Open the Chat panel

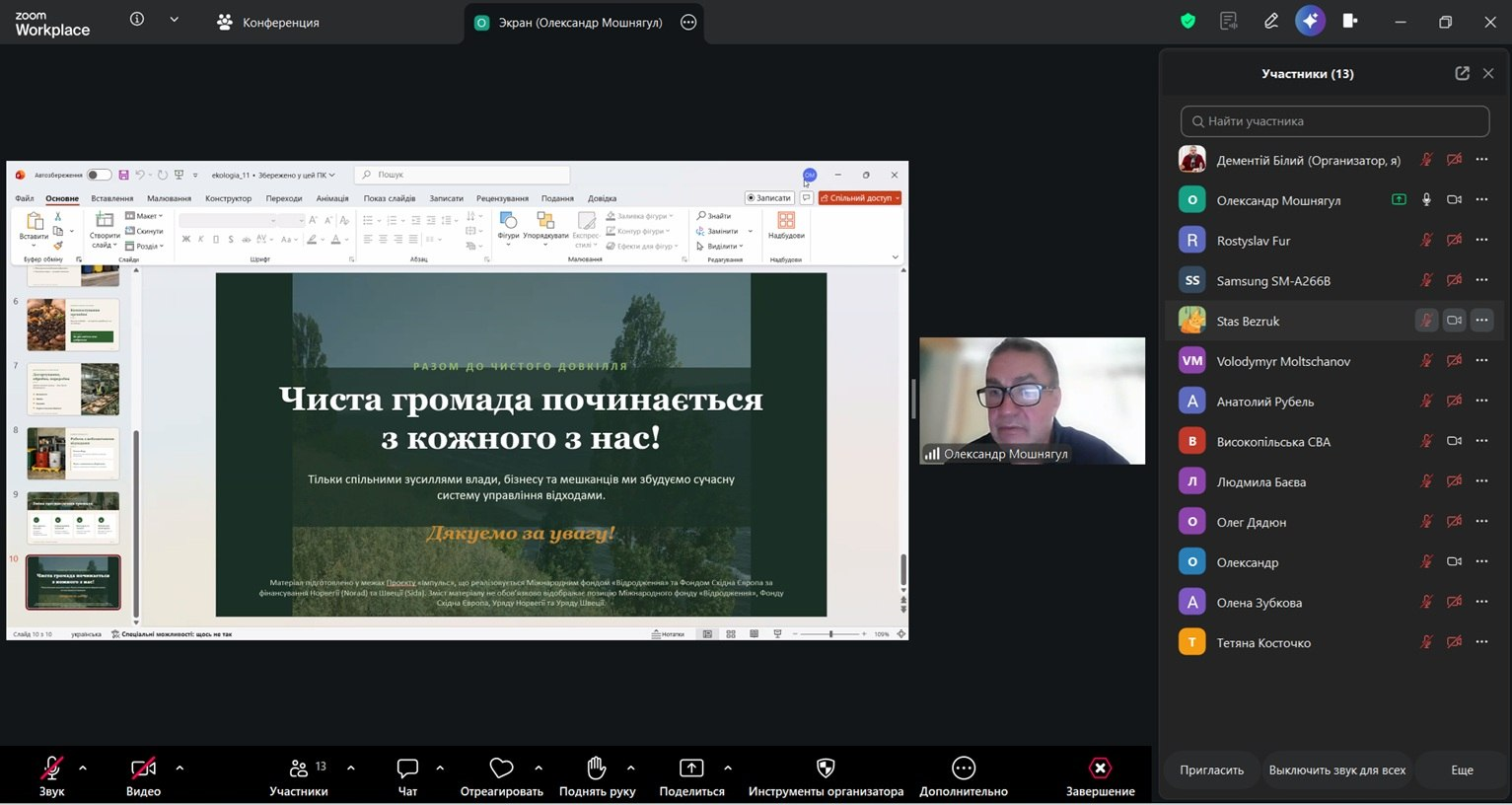point(407,776)
